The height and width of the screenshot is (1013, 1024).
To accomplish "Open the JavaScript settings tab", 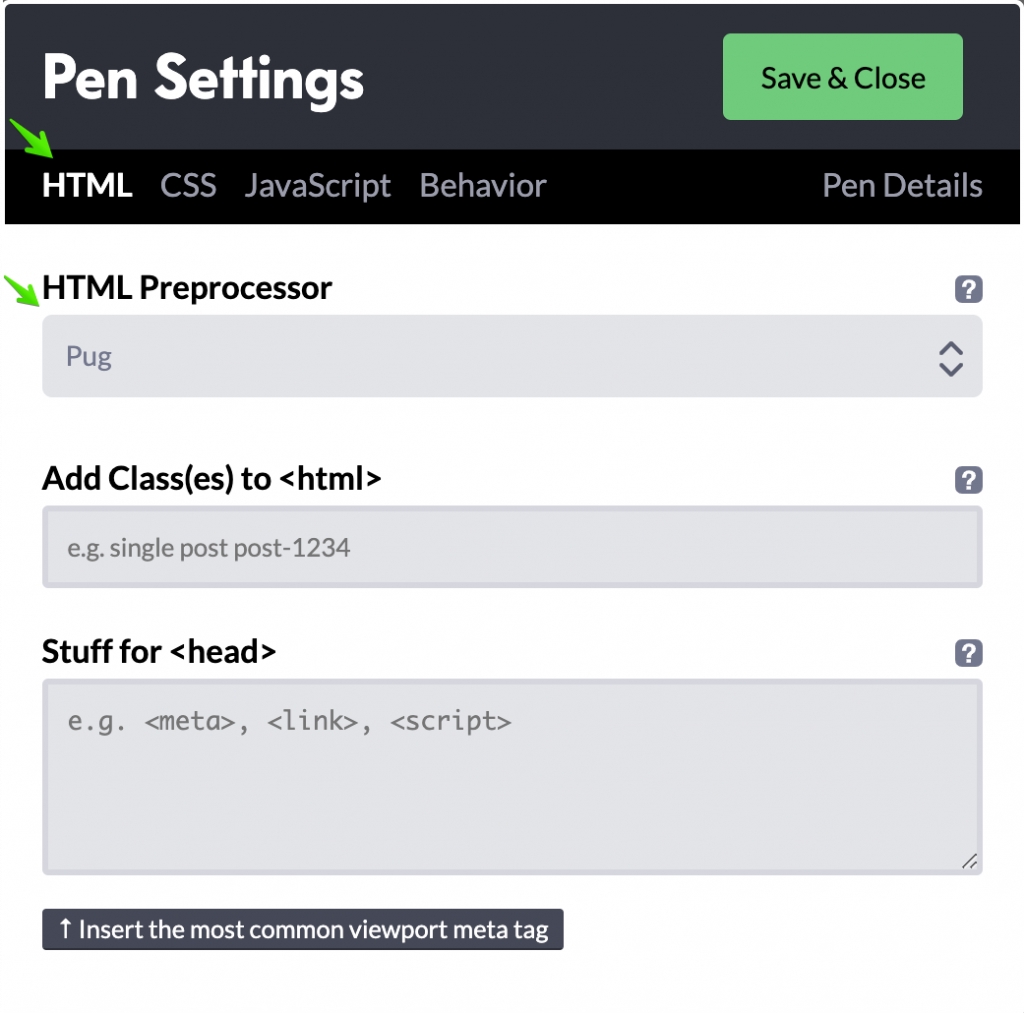I will point(317,186).
